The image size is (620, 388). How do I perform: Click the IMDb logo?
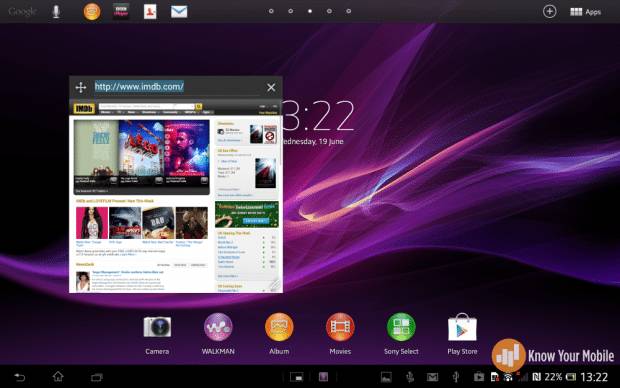[84, 108]
